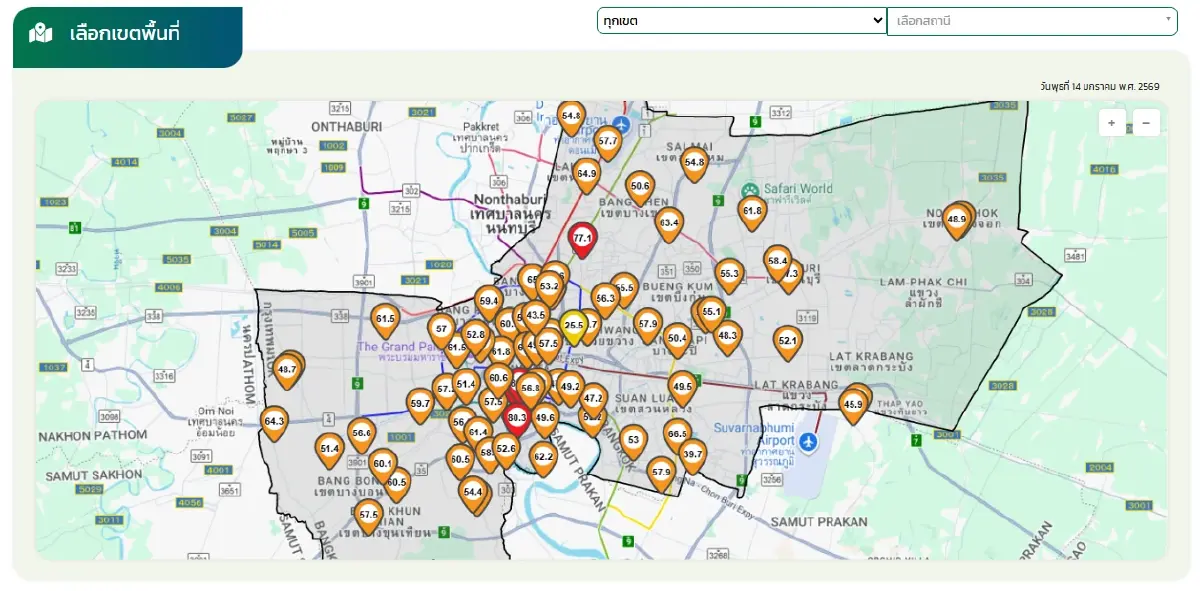The image size is (1200, 591).
Task: Click the map icon in เลือกเขตพื้นที่ header
Action: 41,33
